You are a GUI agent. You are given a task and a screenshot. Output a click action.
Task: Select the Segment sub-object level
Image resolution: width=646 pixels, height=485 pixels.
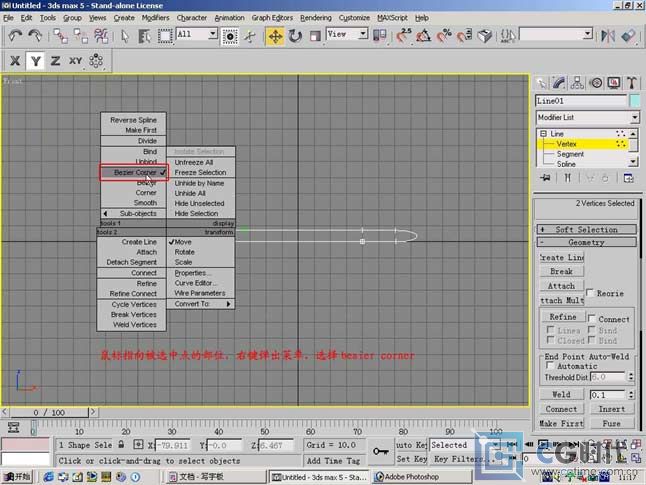pyautogui.click(x=570, y=154)
